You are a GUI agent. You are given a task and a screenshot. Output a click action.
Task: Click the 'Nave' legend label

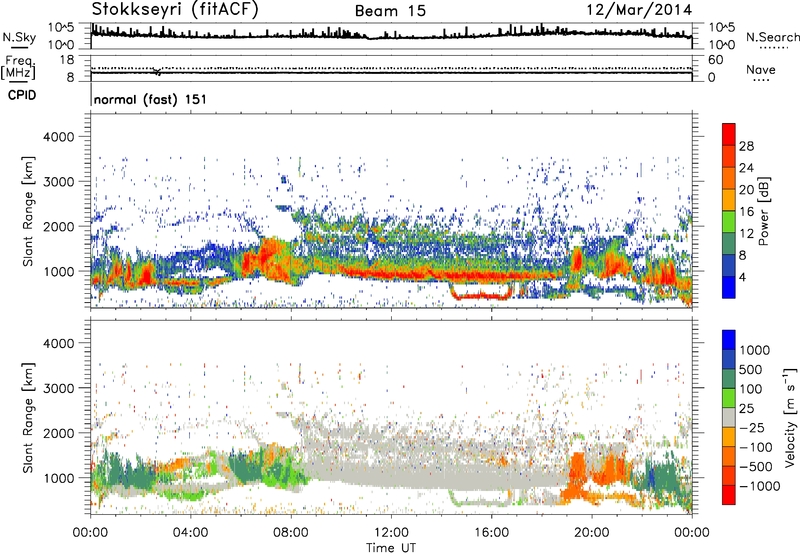761,70
